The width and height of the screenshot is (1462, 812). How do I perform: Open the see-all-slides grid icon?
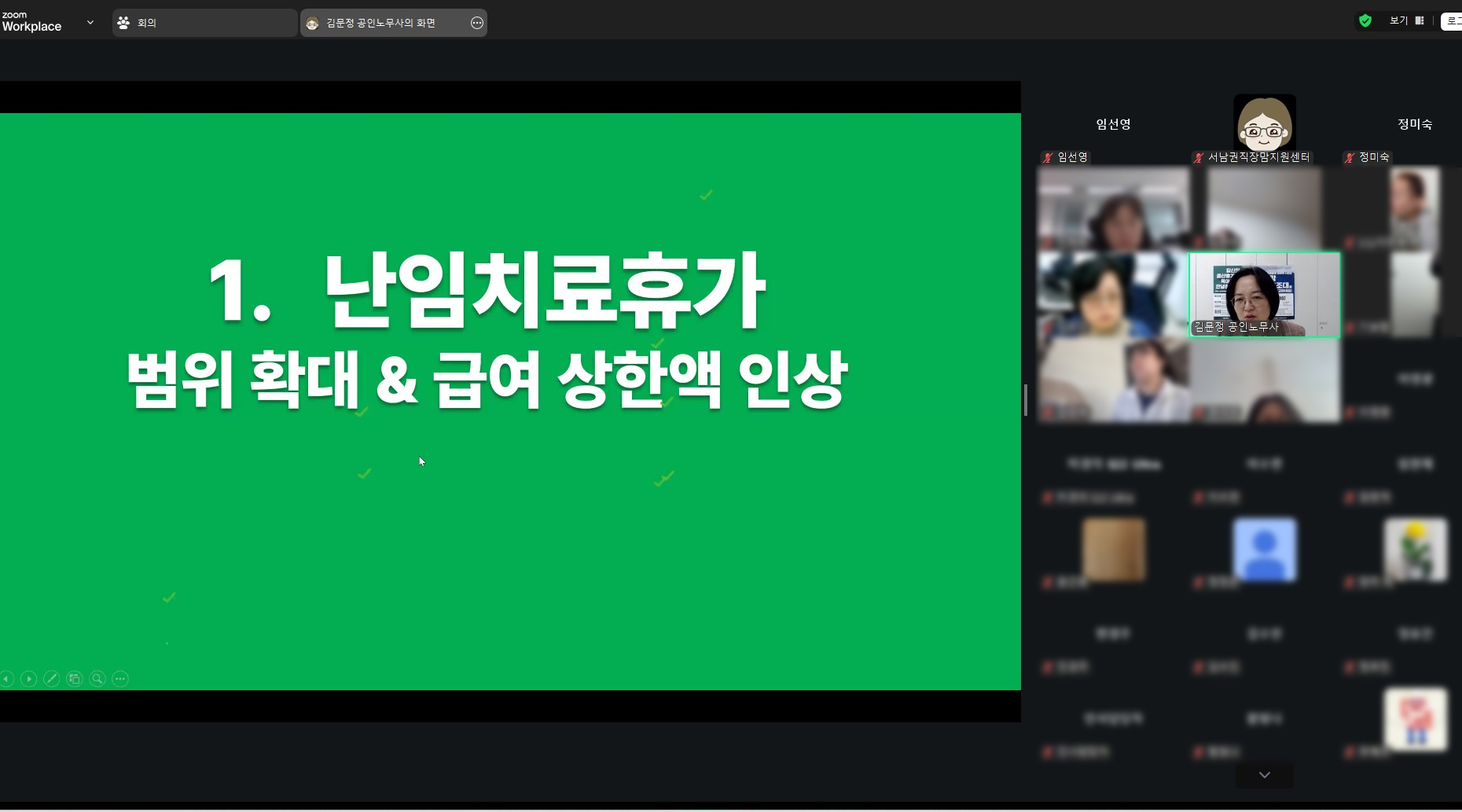coord(75,678)
